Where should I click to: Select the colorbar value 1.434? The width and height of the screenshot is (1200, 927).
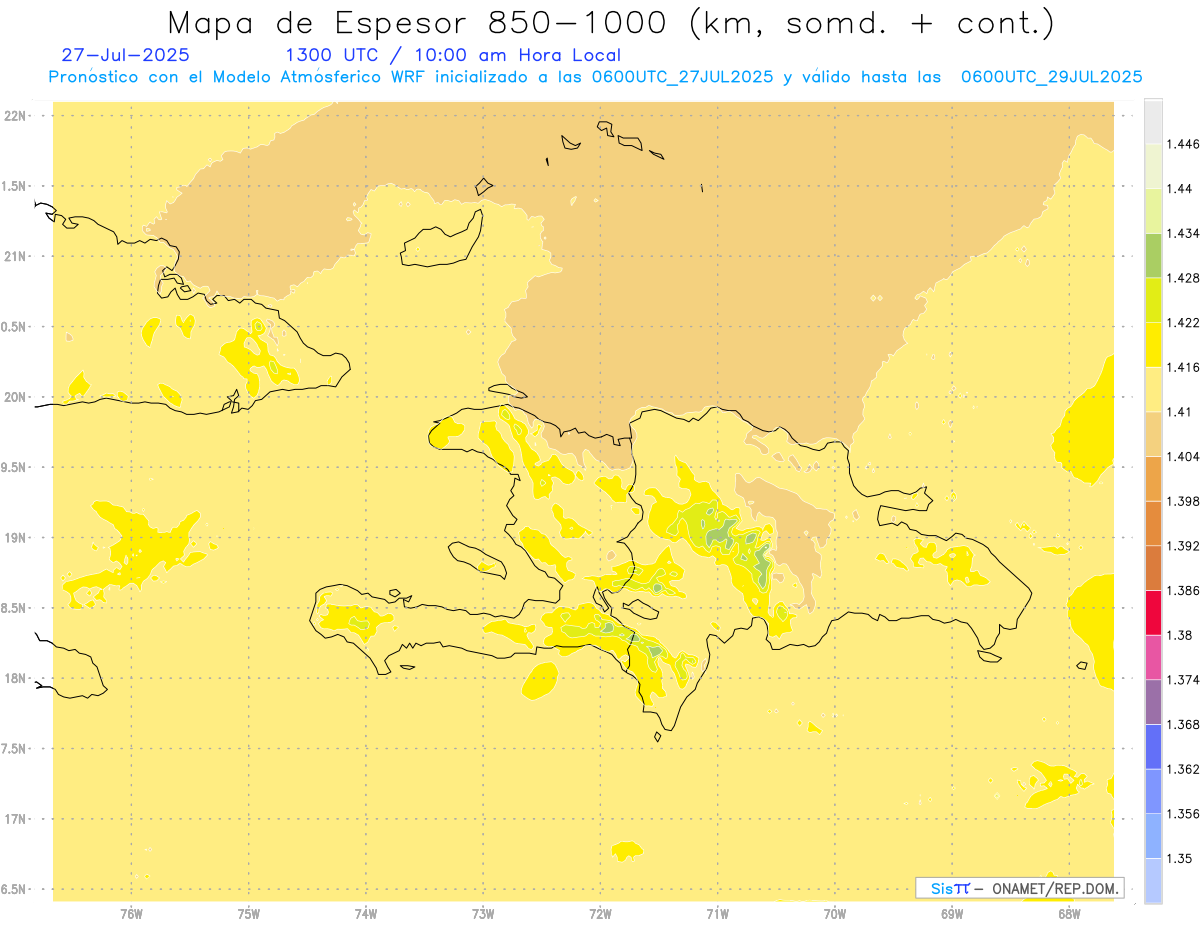coord(1183,233)
